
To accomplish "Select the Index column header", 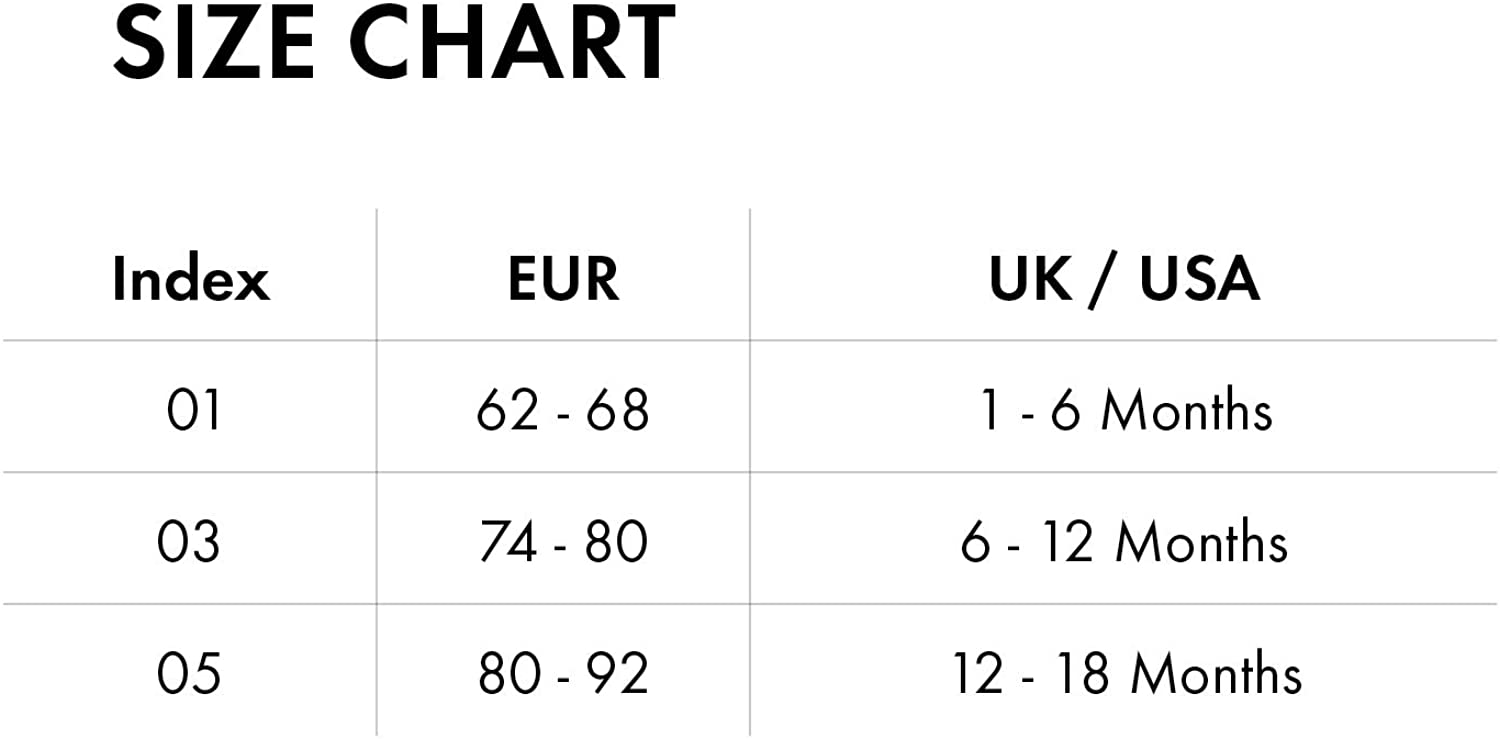I will tap(190, 278).
